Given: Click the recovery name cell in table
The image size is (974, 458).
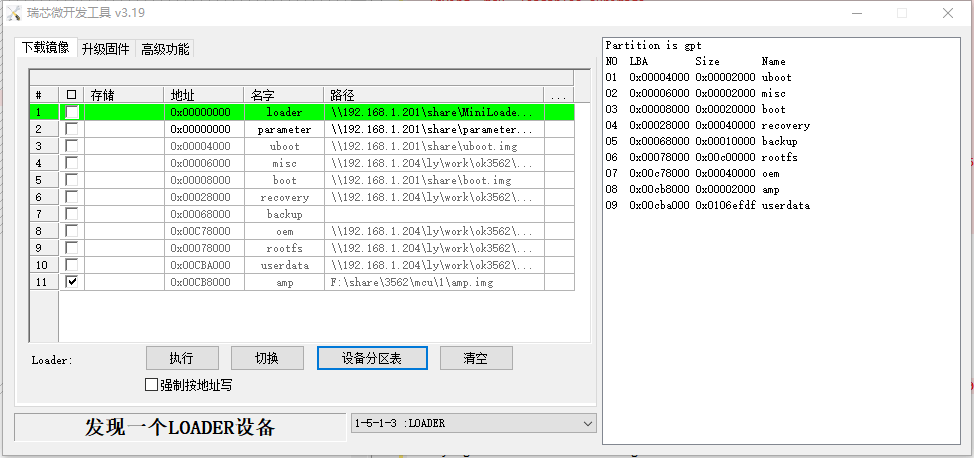Looking at the screenshot, I should pyautogui.click(x=283, y=197).
